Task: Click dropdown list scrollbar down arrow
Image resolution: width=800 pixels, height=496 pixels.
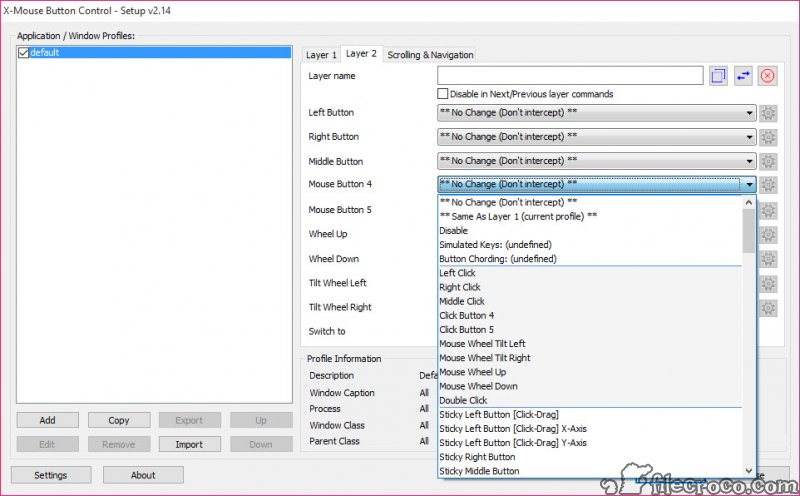Action: 748,471
